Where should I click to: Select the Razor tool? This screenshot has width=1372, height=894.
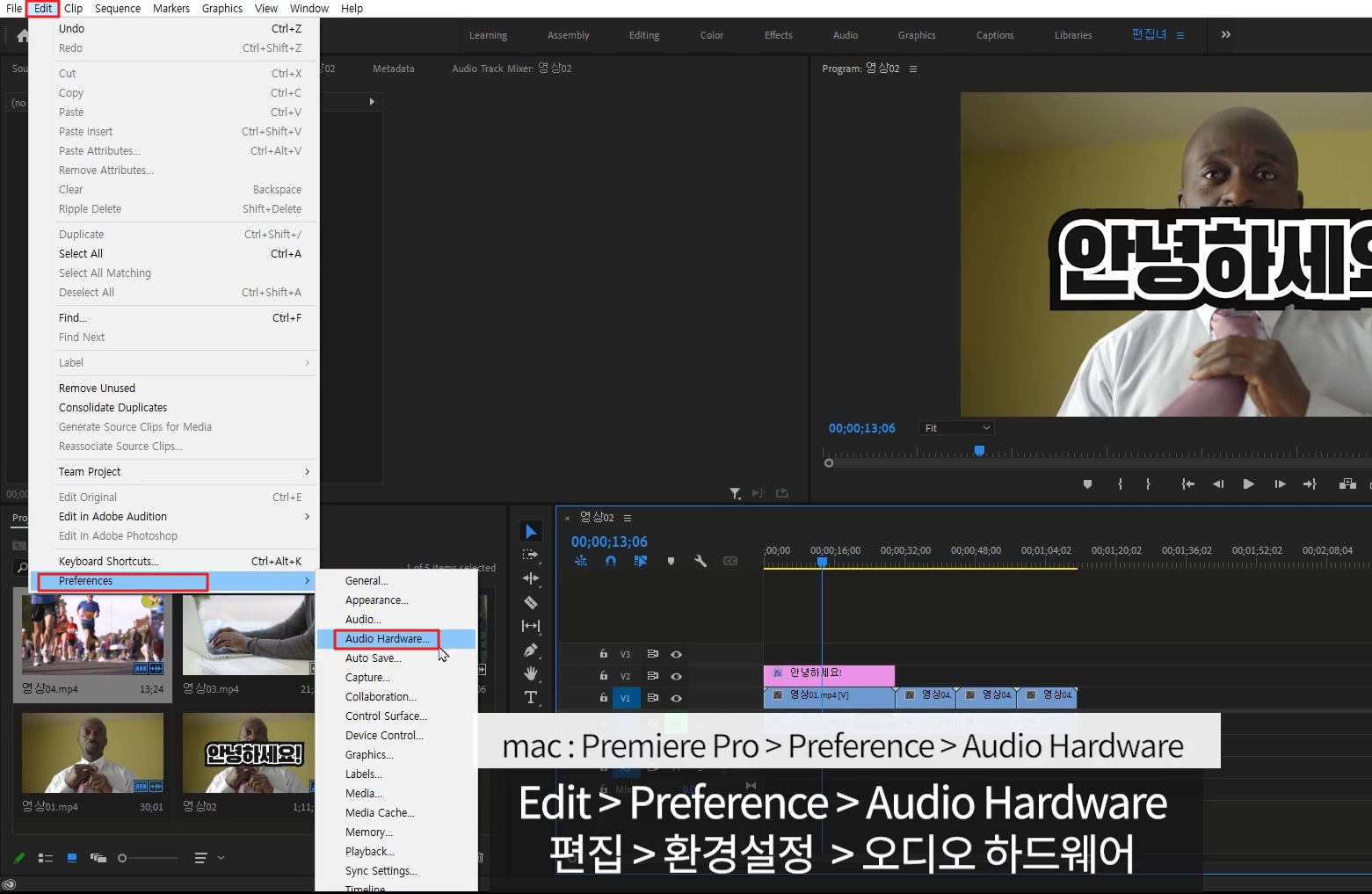pyautogui.click(x=531, y=602)
